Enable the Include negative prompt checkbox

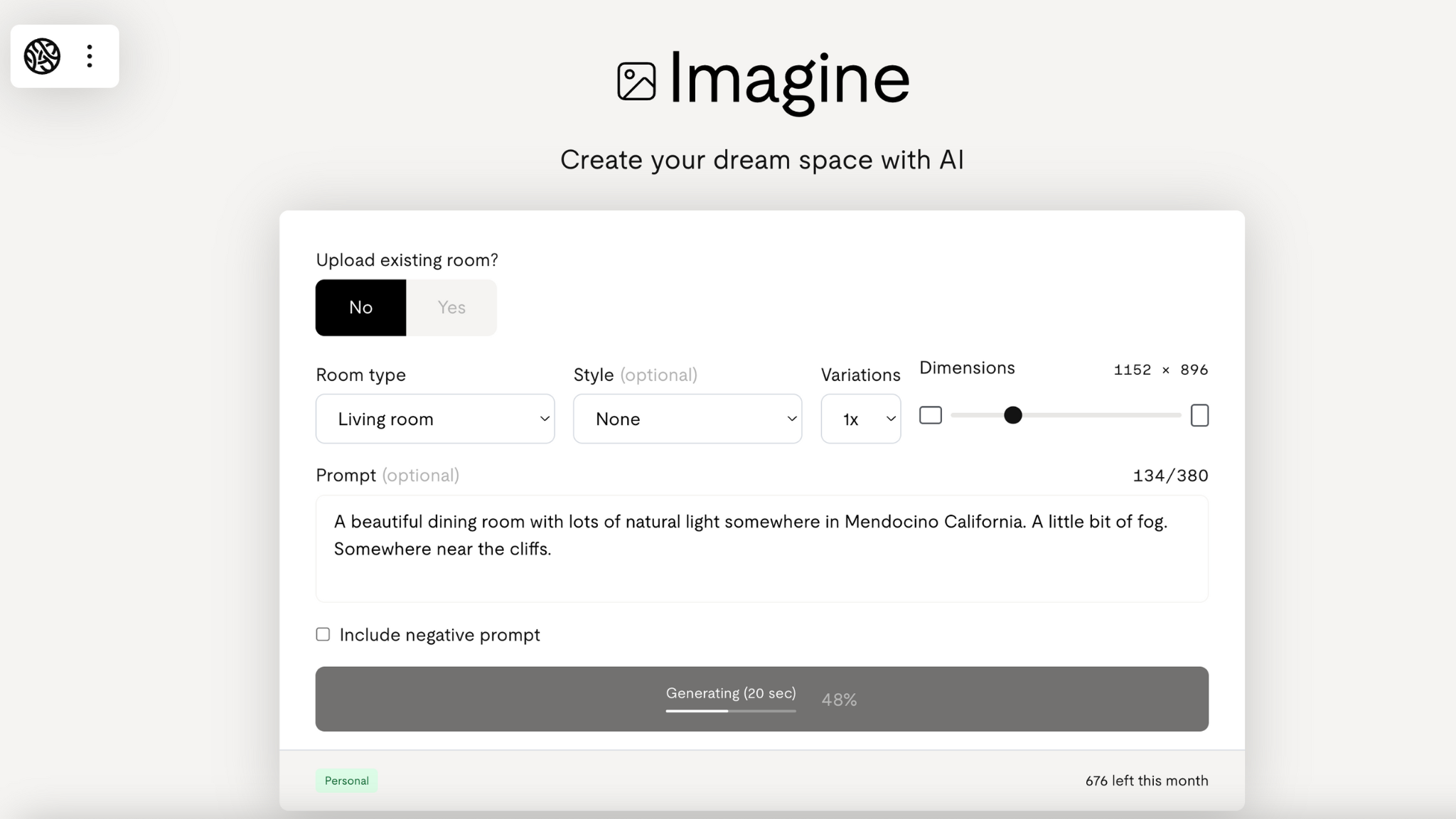(323, 634)
